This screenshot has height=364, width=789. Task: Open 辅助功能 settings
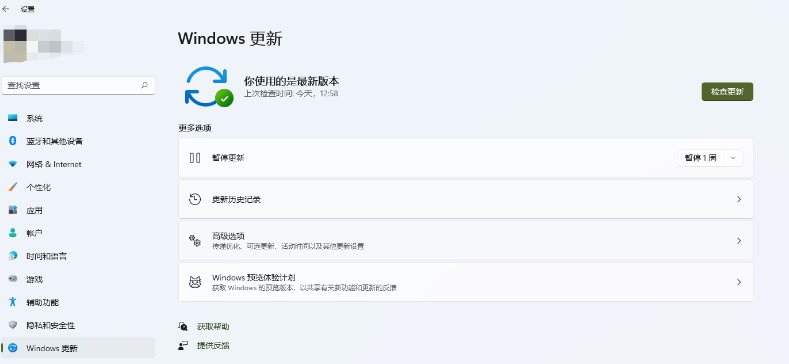click(78, 303)
